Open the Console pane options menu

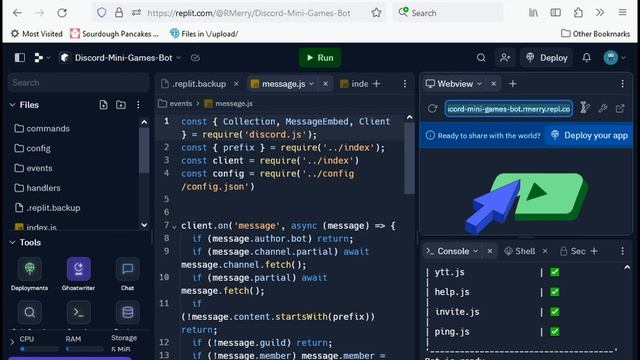pos(622,251)
